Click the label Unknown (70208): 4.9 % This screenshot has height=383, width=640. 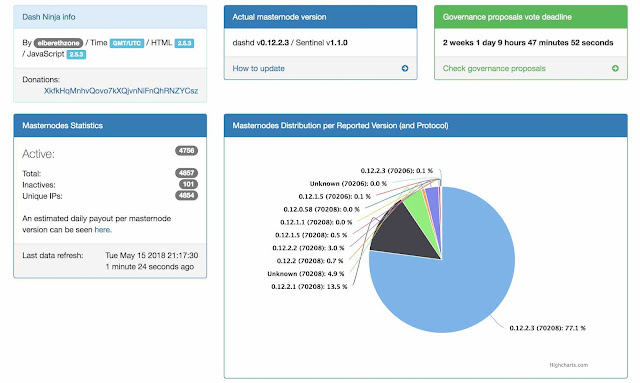(306, 274)
